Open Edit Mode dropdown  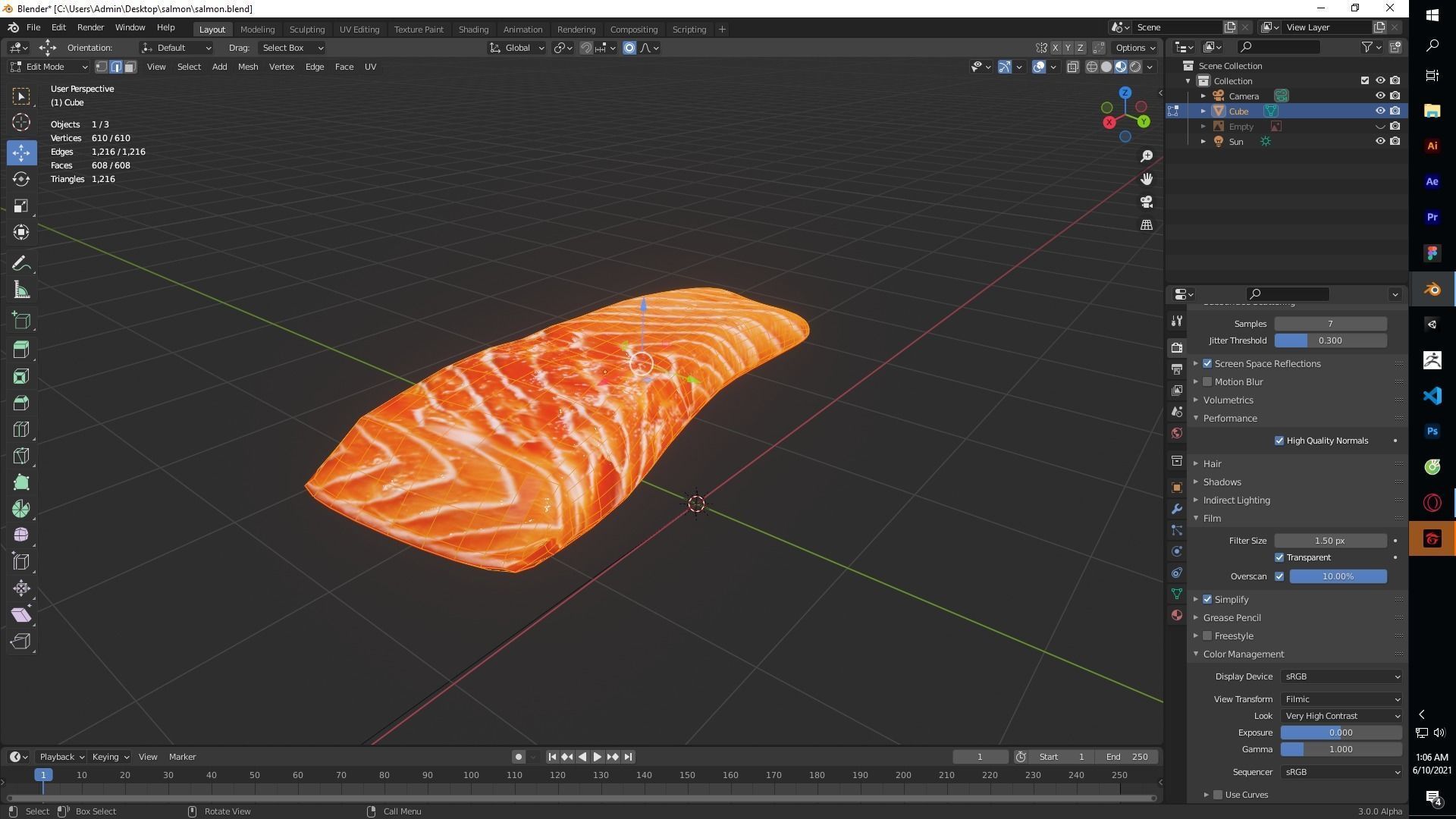[49, 67]
